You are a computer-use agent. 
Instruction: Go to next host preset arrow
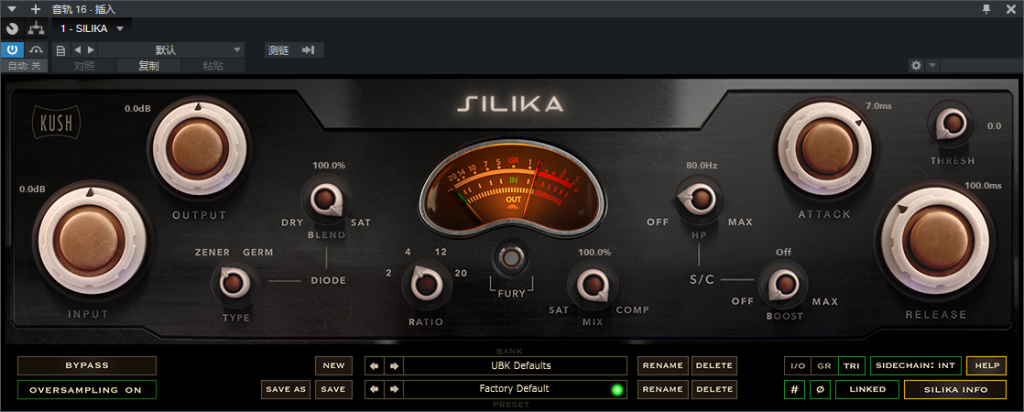tap(91, 50)
